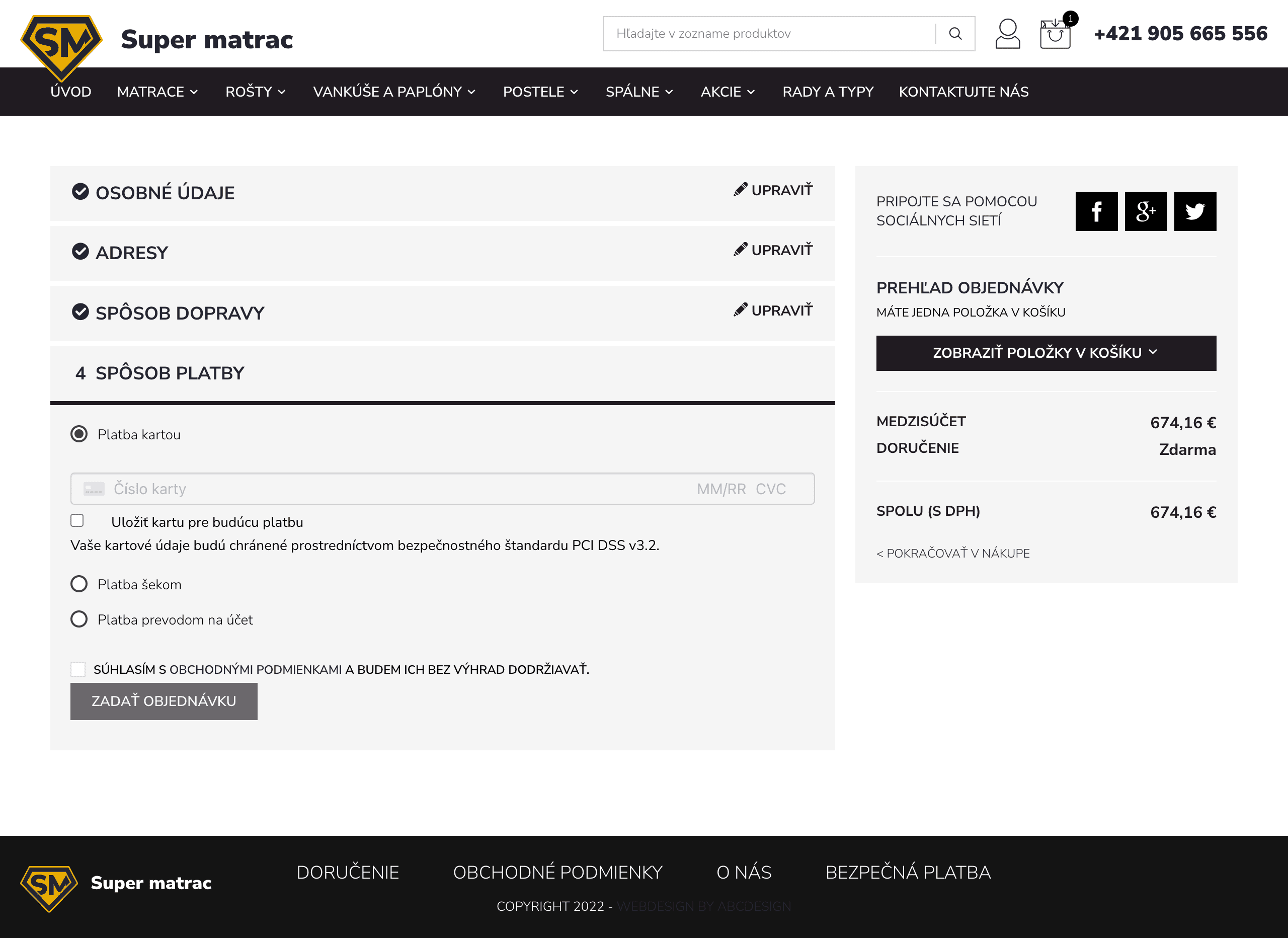The image size is (1288, 938).
Task: Click the shopping cart icon
Action: 1056,33
